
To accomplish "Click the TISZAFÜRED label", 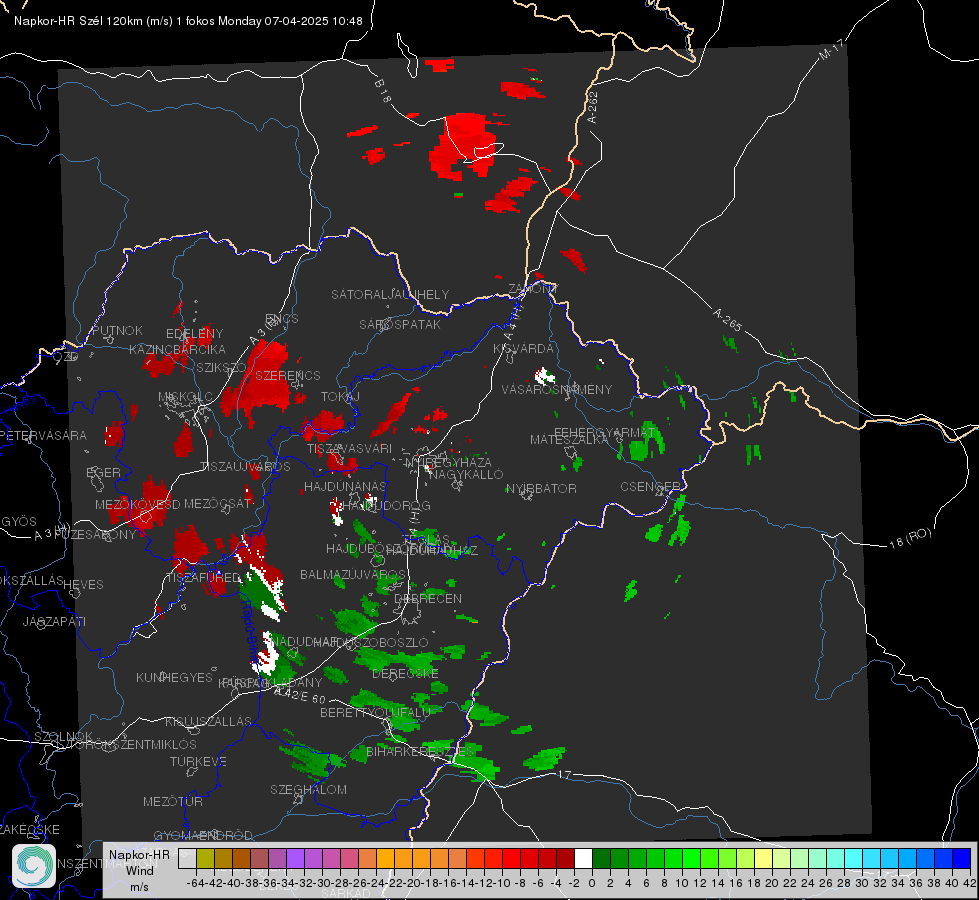I will 203,577.
